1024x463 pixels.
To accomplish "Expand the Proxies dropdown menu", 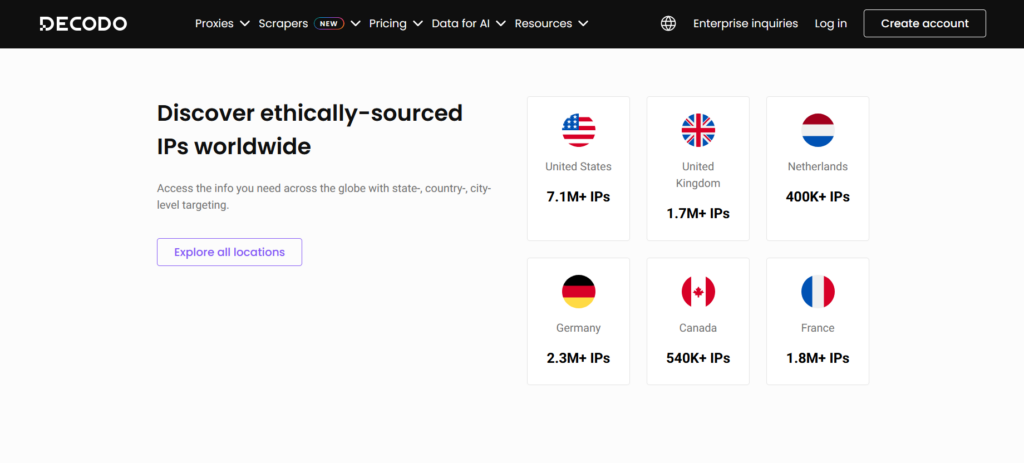I will [x=222, y=23].
